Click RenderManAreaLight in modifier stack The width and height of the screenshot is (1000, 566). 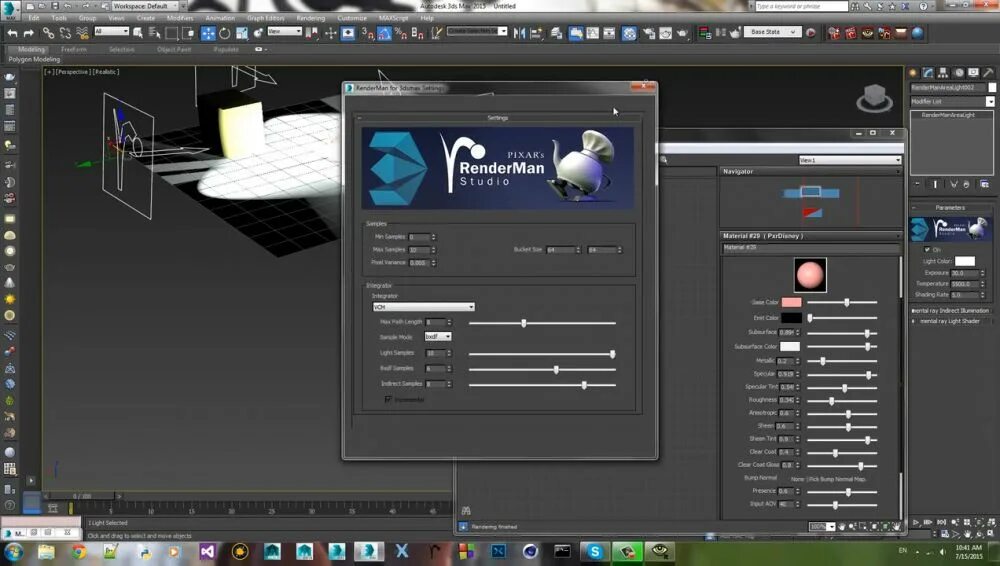[x=948, y=115]
